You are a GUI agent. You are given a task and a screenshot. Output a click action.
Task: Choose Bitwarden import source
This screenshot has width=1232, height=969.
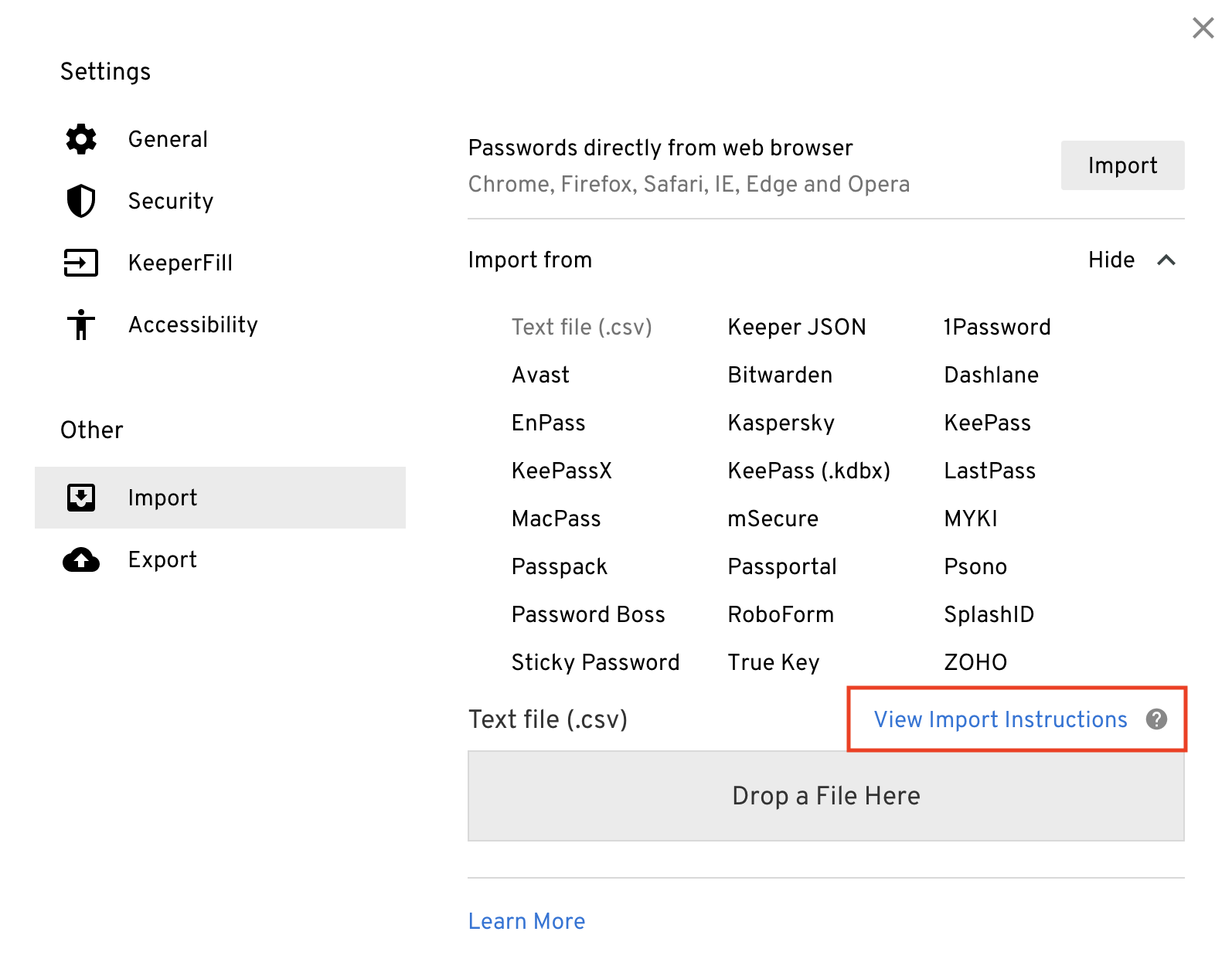pos(780,375)
